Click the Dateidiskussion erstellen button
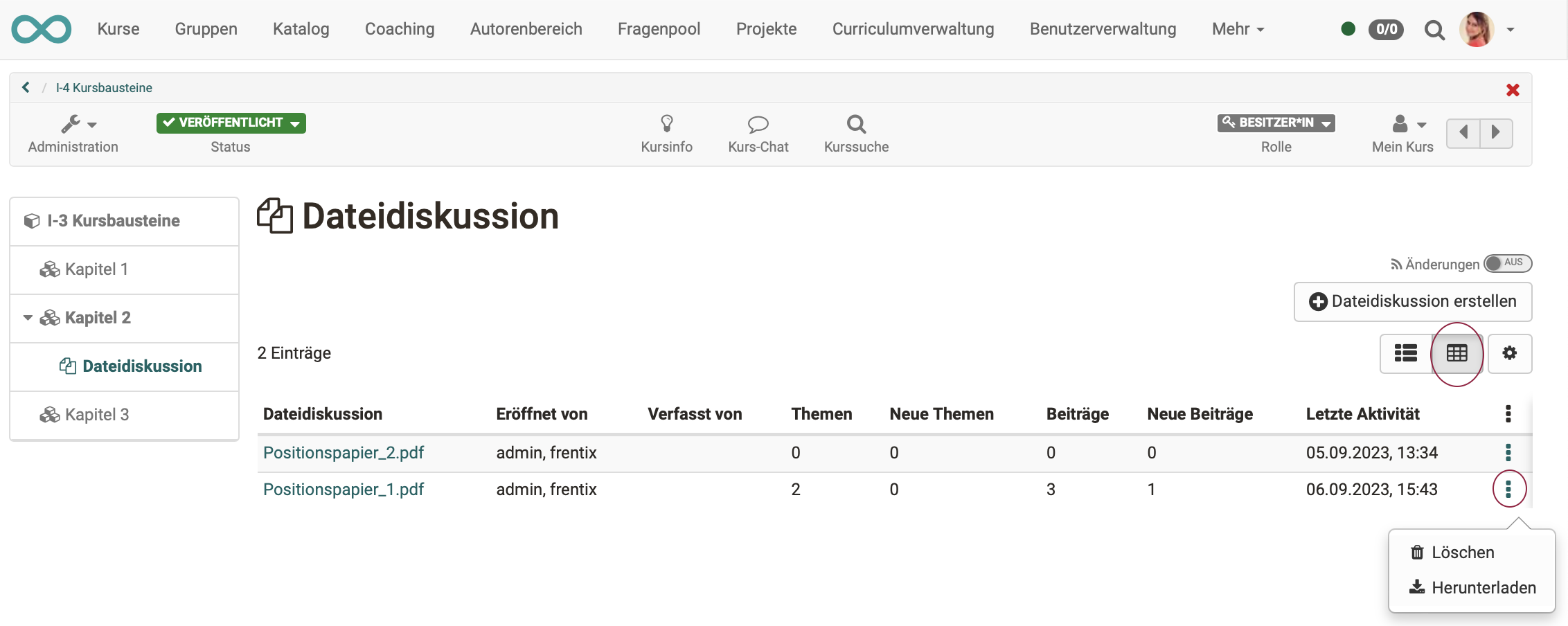 (1412, 301)
